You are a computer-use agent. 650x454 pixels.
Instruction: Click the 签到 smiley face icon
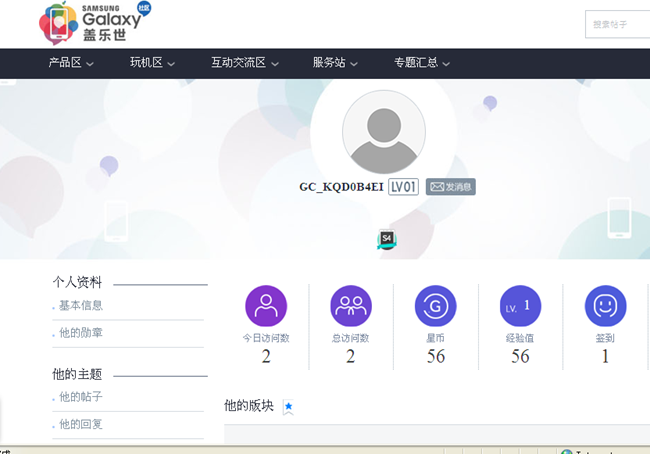coord(605,306)
